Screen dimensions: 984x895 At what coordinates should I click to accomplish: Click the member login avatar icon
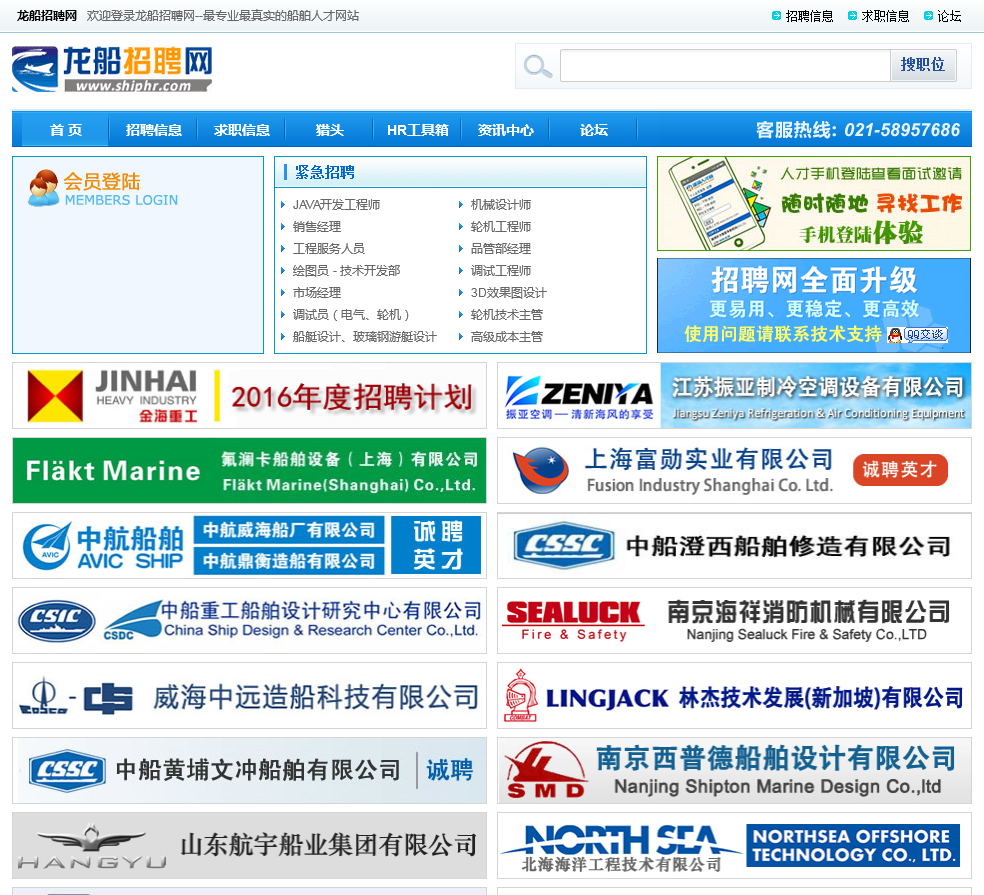pos(43,188)
